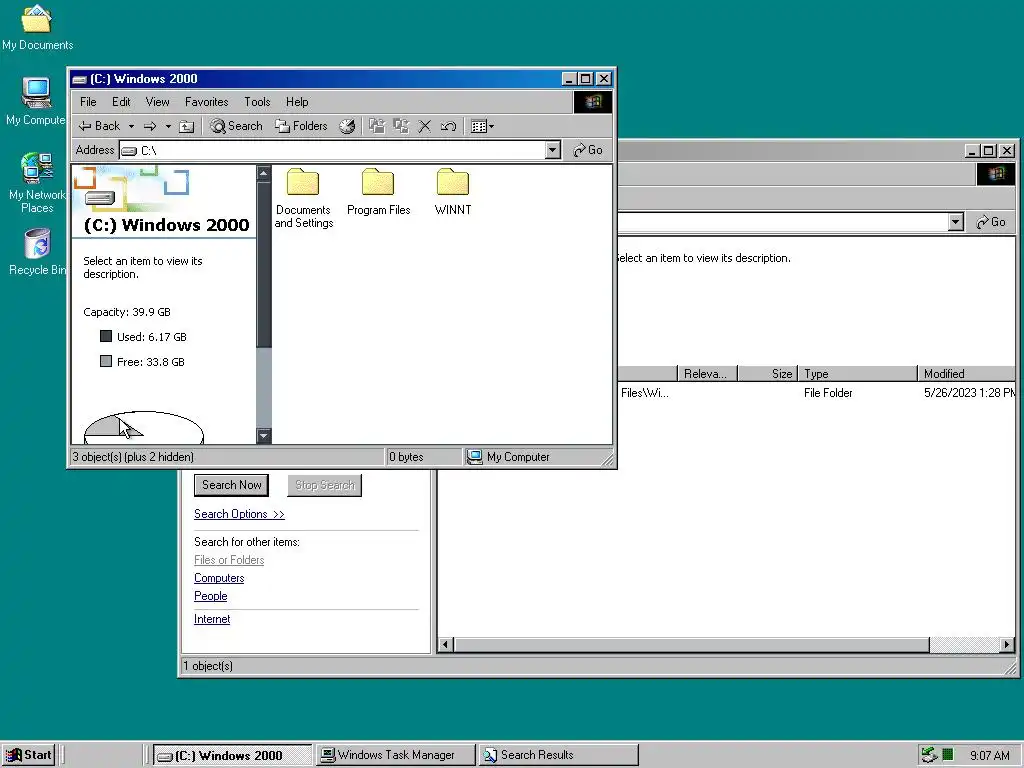1024x768 pixels.
Task: Click the Internet search link
Action: click(x=212, y=619)
